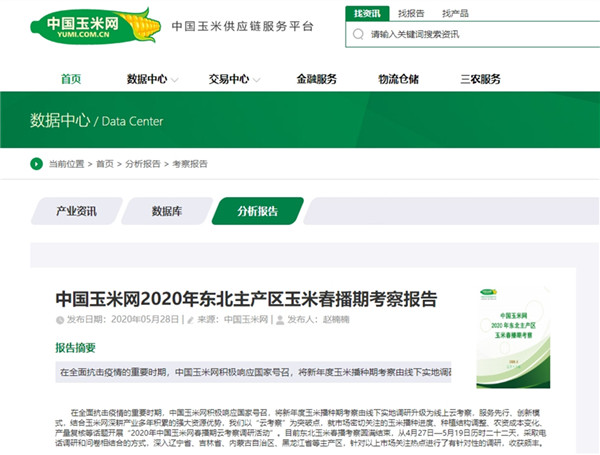This screenshot has width=600, height=455.
Task: Open the 金融服务 navigation item
Action: [x=316, y=79]
